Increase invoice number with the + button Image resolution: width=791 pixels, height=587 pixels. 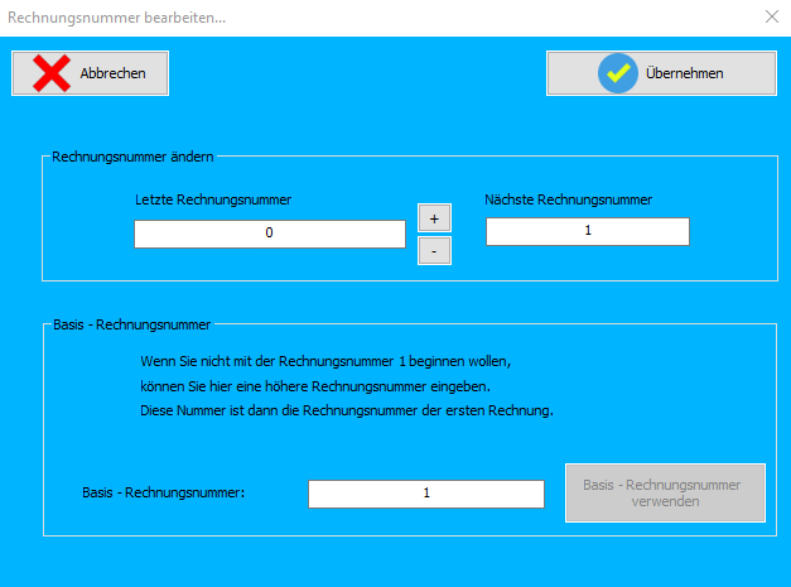click(434, 217)
